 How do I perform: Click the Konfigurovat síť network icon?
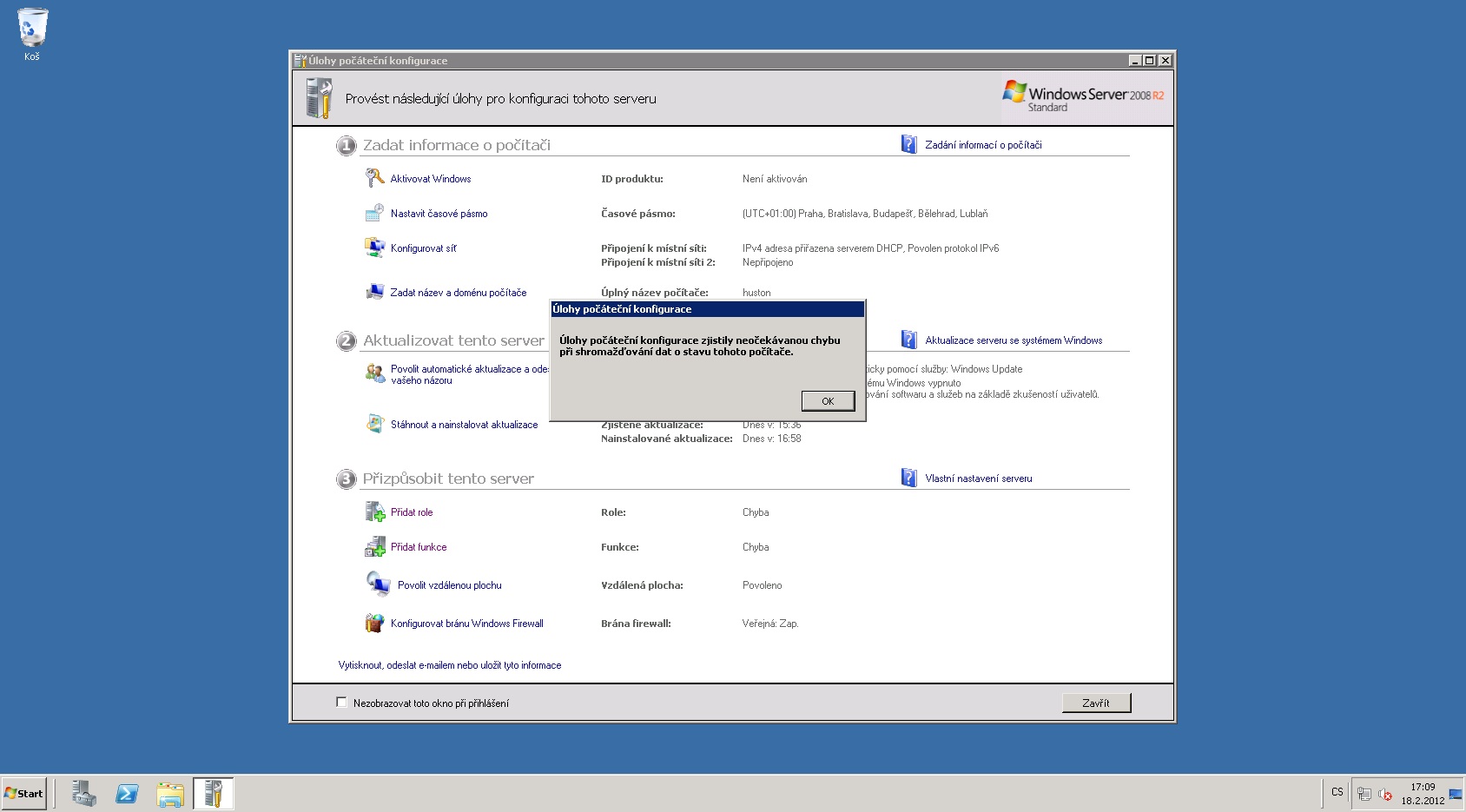click(374, 248)
